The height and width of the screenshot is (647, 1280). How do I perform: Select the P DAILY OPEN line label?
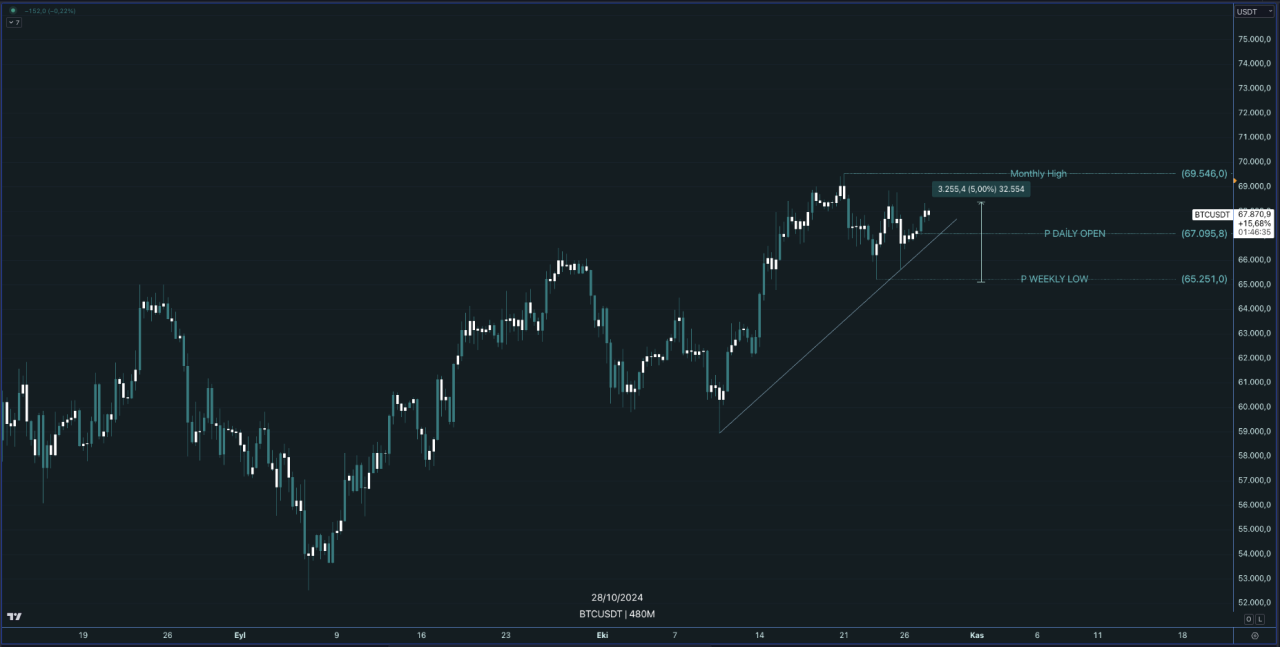point(1074,234)
